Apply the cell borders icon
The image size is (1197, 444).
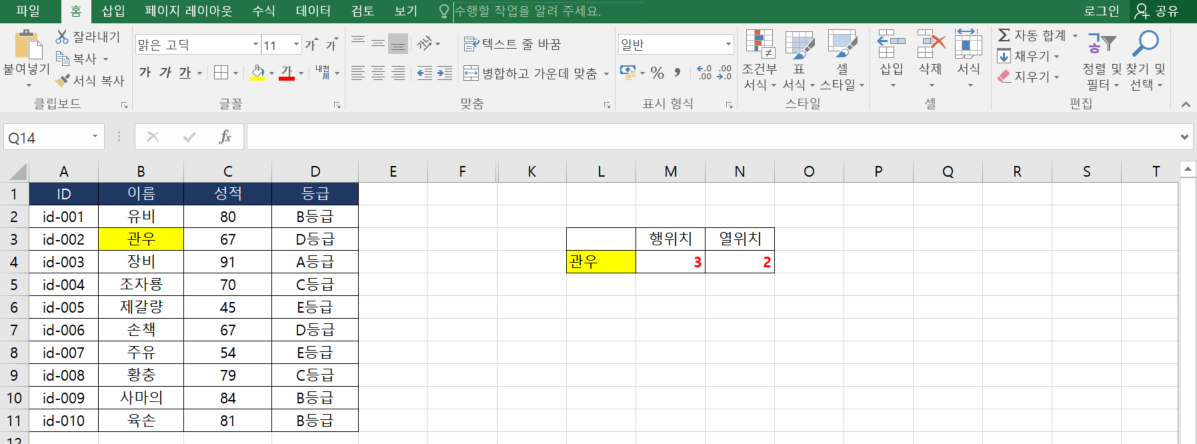(221, 72)
